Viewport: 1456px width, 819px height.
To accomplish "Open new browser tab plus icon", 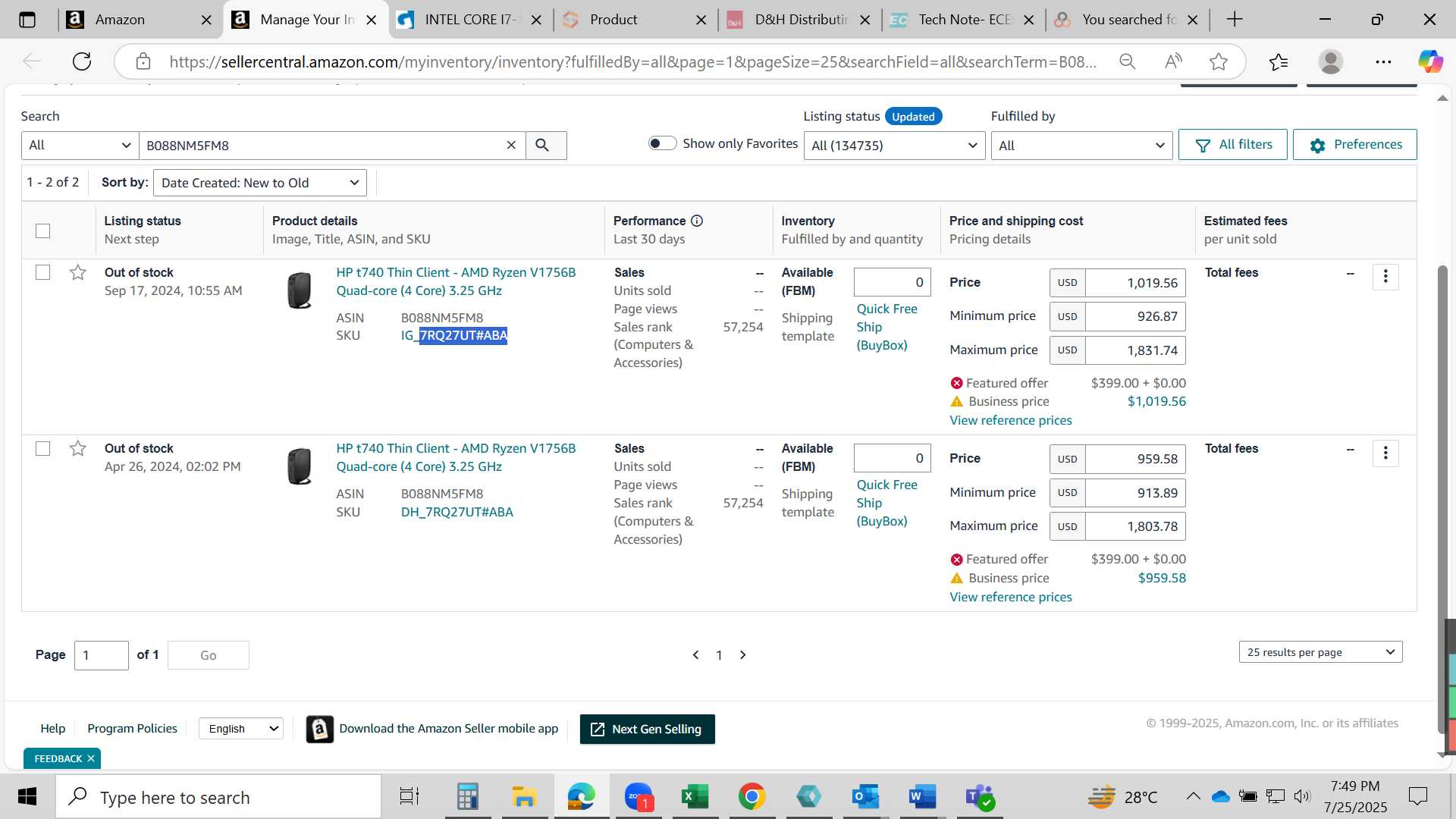I will tap(1235, 20).
